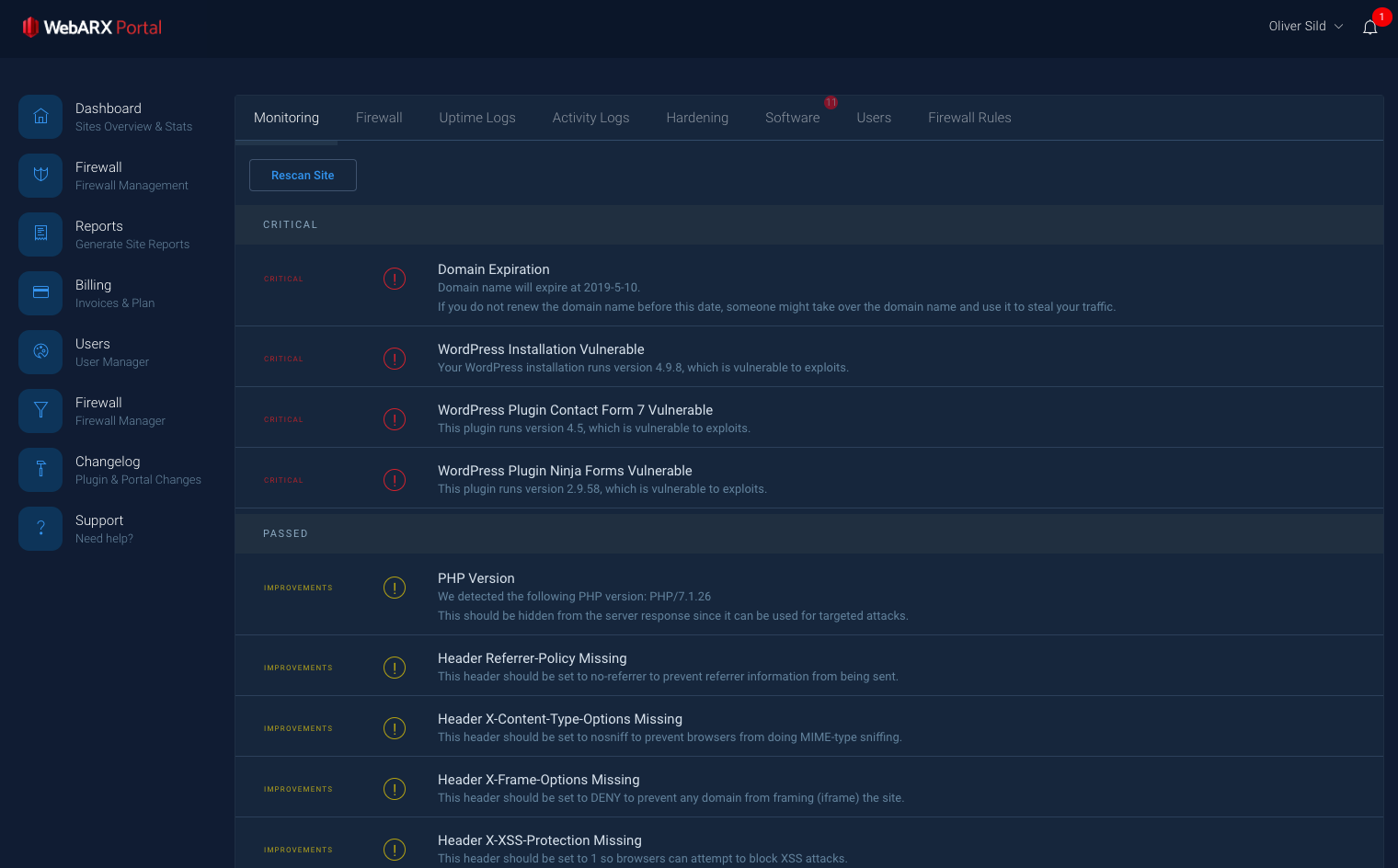Click alert icon for Ninja Forms Vulnerable
The height and width of the screenshot is (868, 1398).
pos(395,480)
